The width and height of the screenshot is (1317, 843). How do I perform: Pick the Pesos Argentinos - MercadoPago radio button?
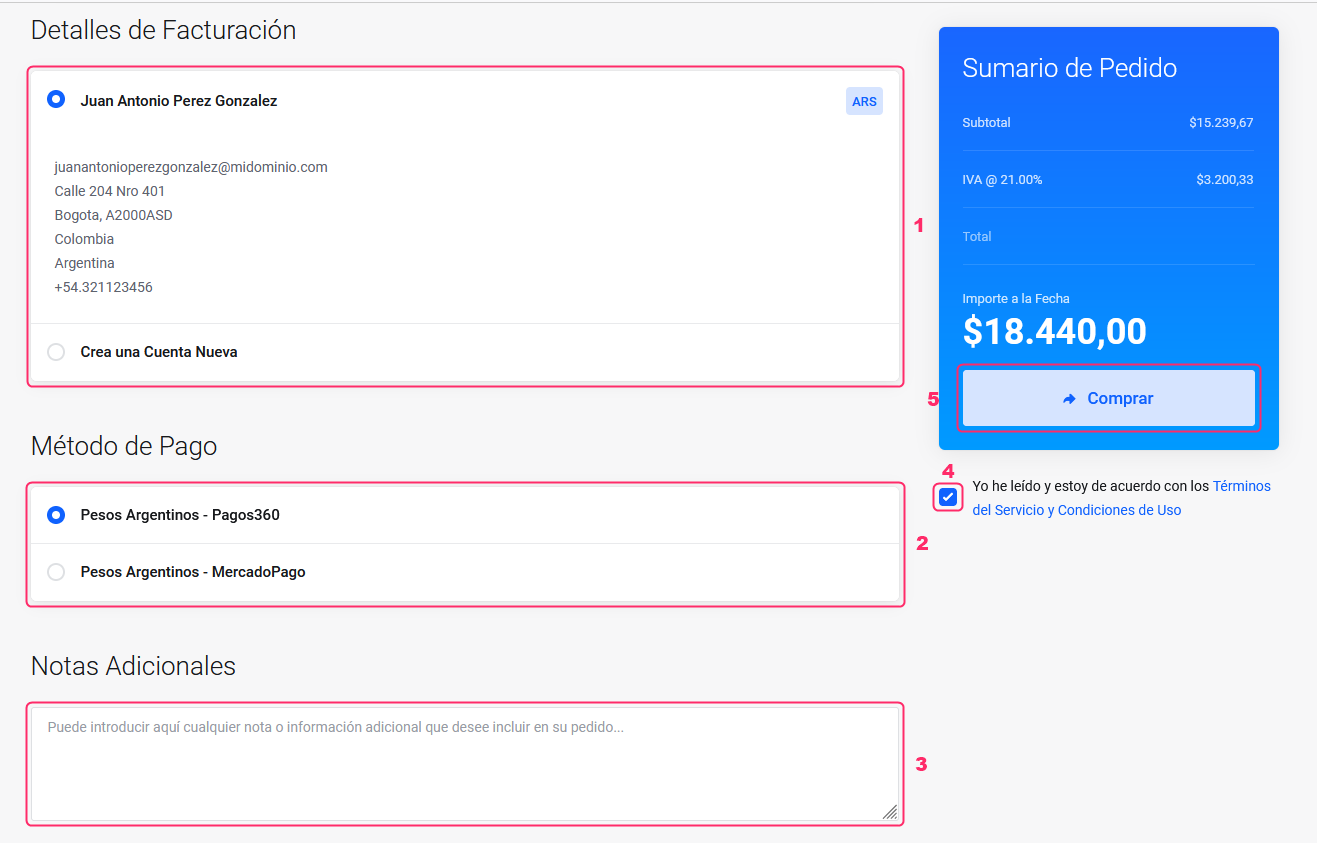click(x=57, y=572)
